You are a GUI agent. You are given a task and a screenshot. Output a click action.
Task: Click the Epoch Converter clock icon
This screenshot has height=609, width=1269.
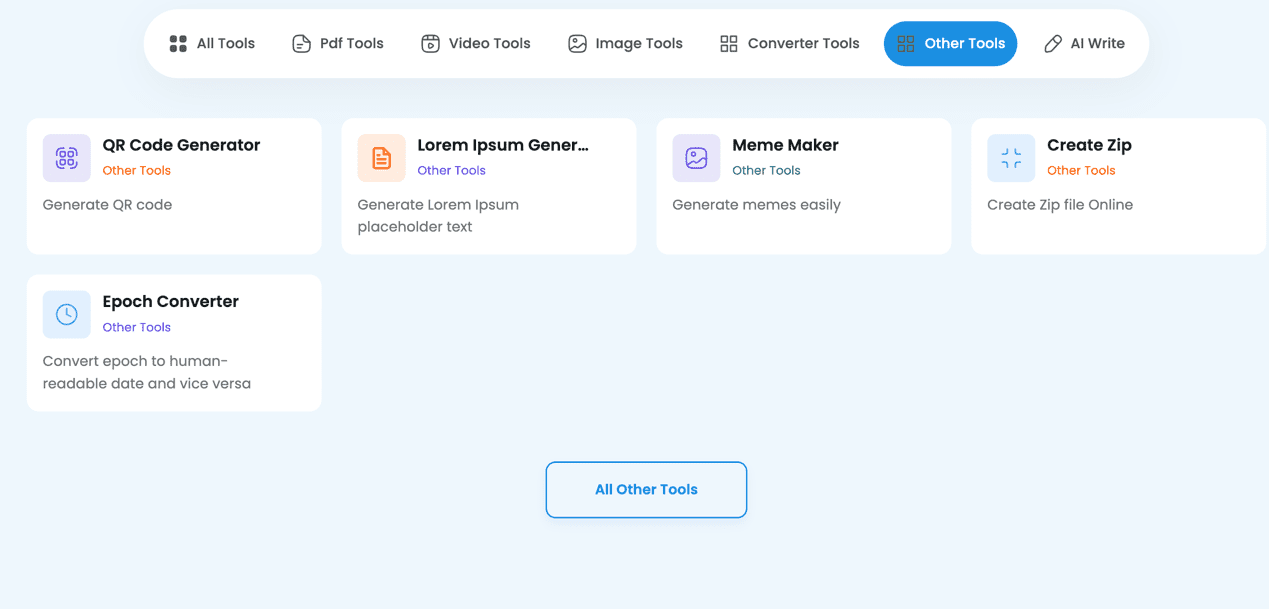[x=66, y=313]
